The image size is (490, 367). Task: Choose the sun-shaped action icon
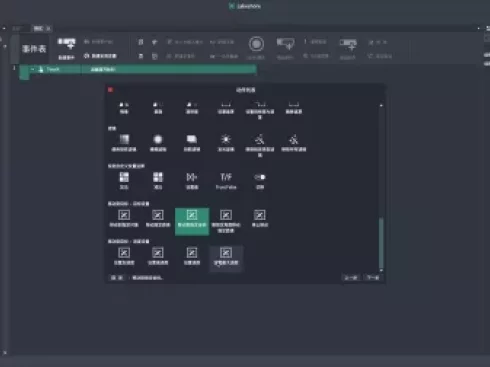coord(226,143)
